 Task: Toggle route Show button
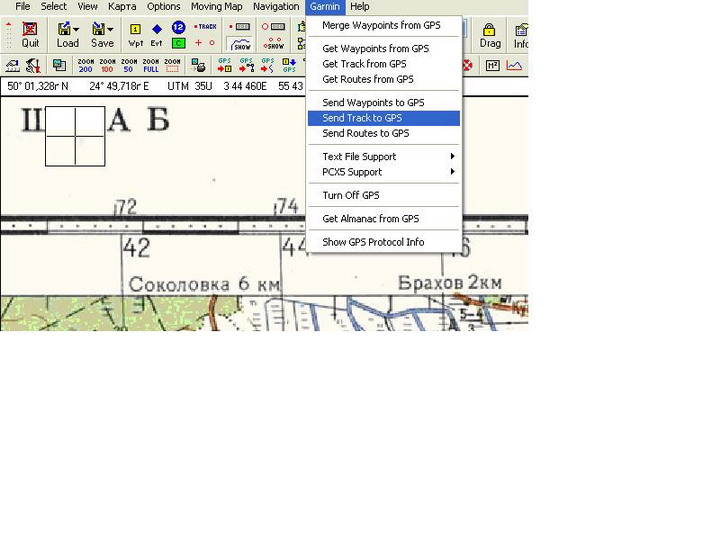point(272,44)
